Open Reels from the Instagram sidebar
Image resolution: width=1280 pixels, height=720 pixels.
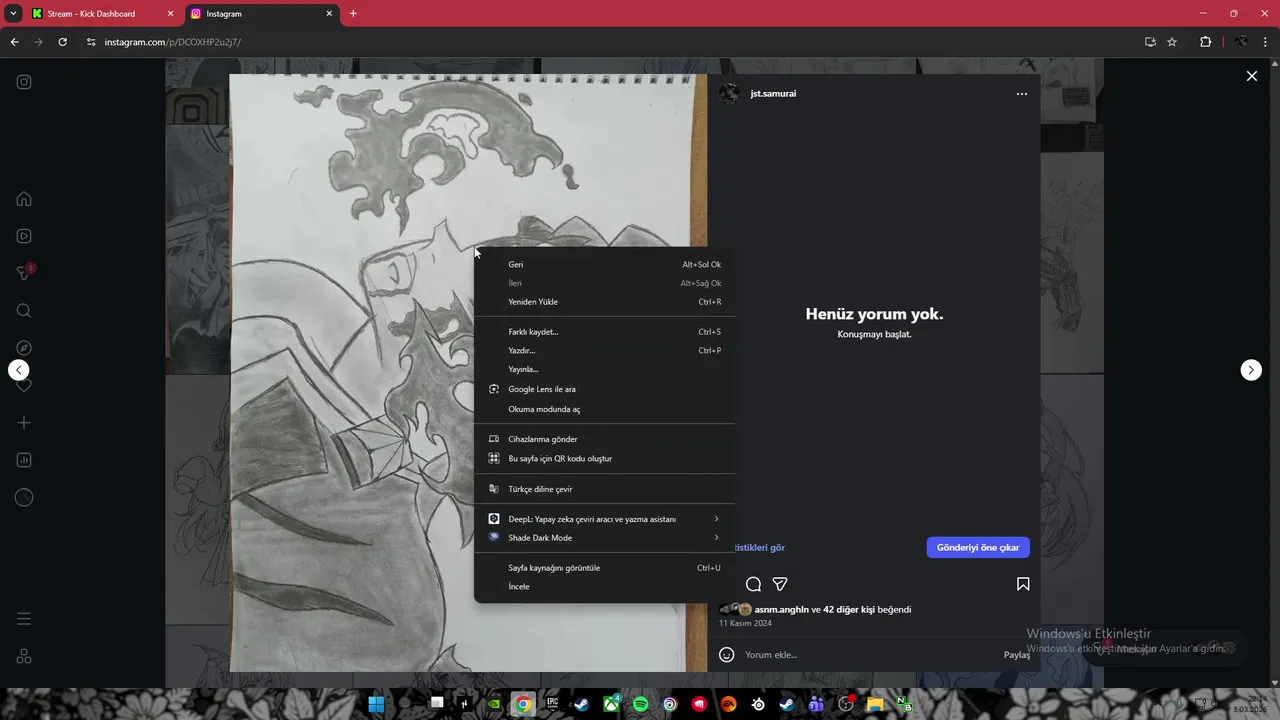pyautogui.click(x=24, y=236)
